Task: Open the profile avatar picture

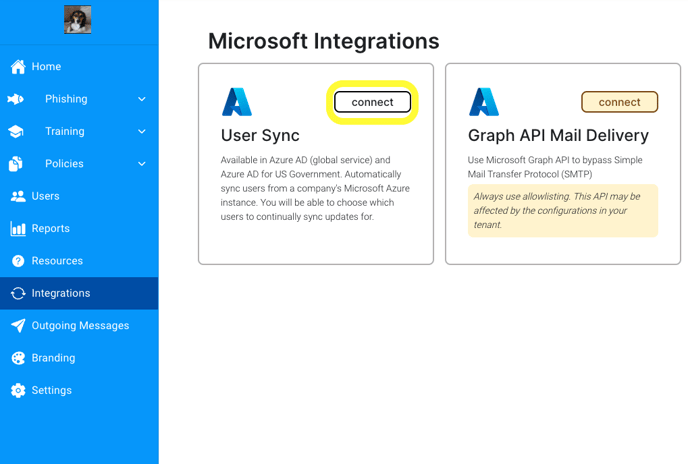Action: pyautogui.click(x=78, y=19)
